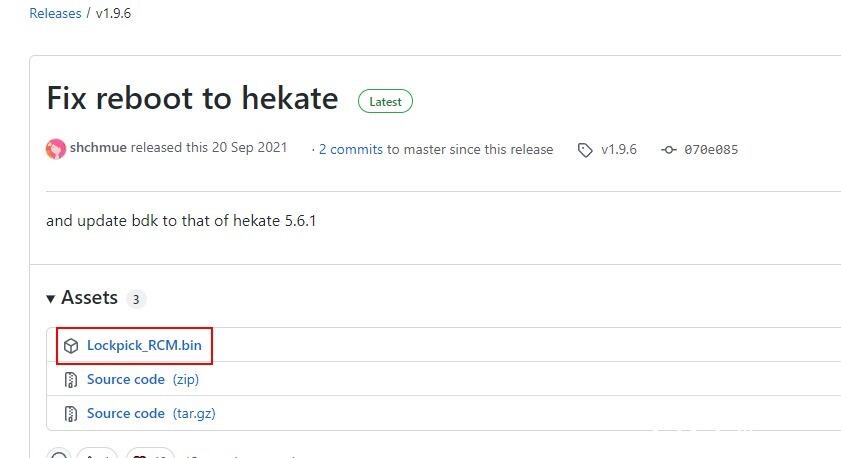This screenshot has height=458, width=841.
Task: Download Lockpick_RCM.bin
Action: click(x=144, y=346)
